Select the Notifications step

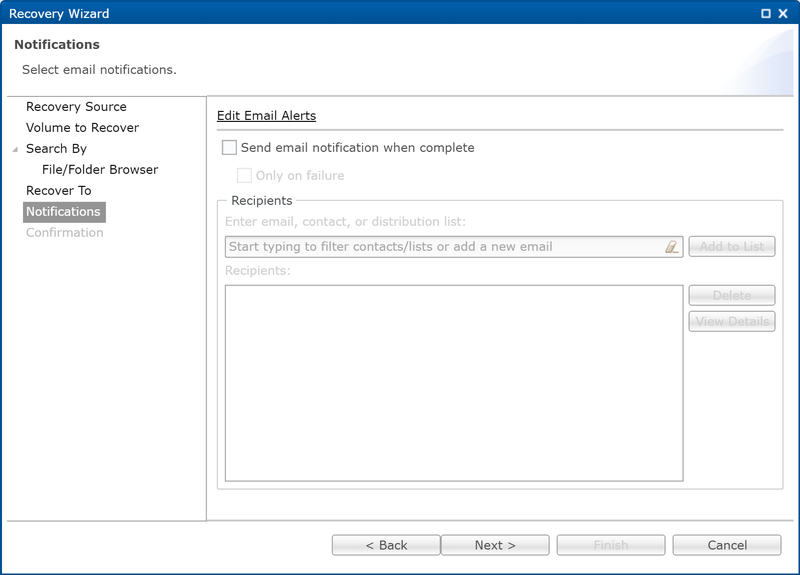tap(64, 212)
